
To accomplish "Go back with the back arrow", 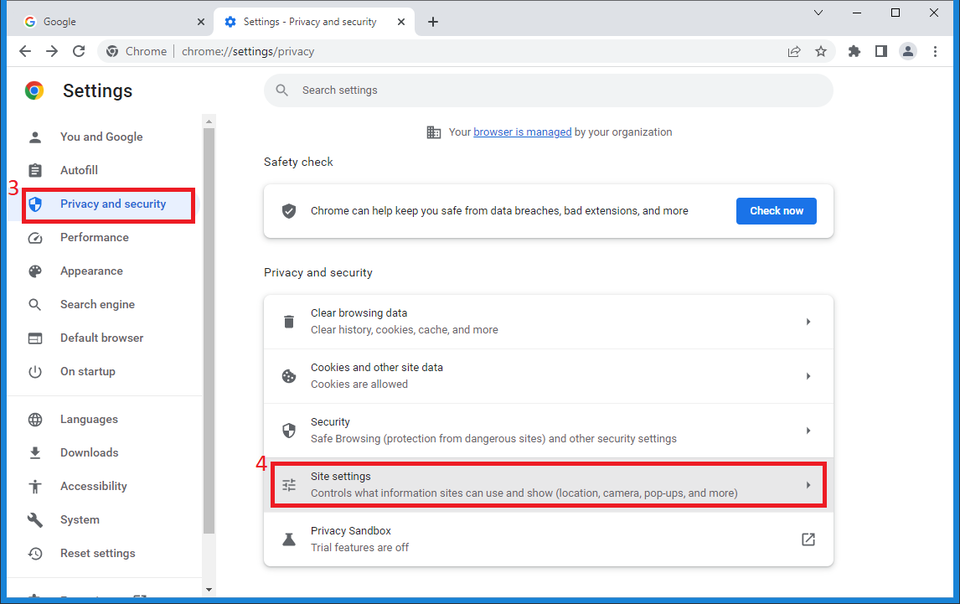I will click(25, 51).
